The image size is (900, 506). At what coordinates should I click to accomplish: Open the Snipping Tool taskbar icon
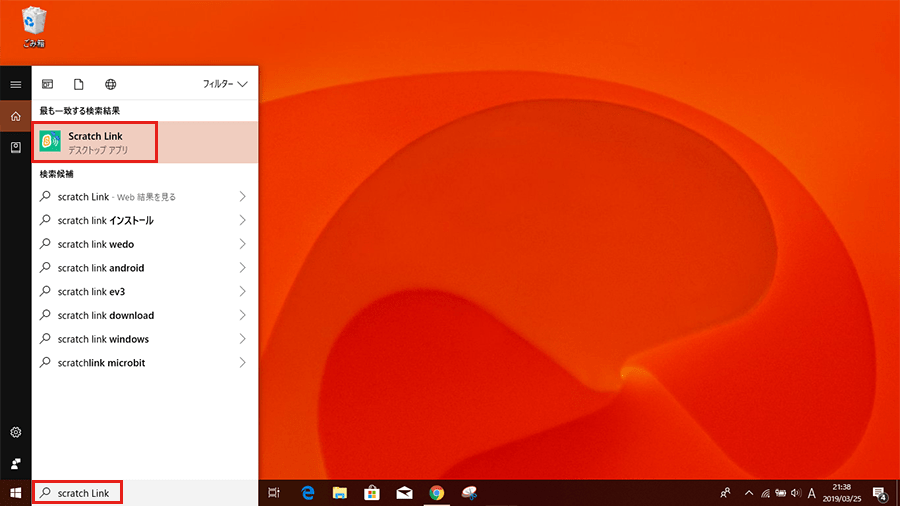point(469,493)
